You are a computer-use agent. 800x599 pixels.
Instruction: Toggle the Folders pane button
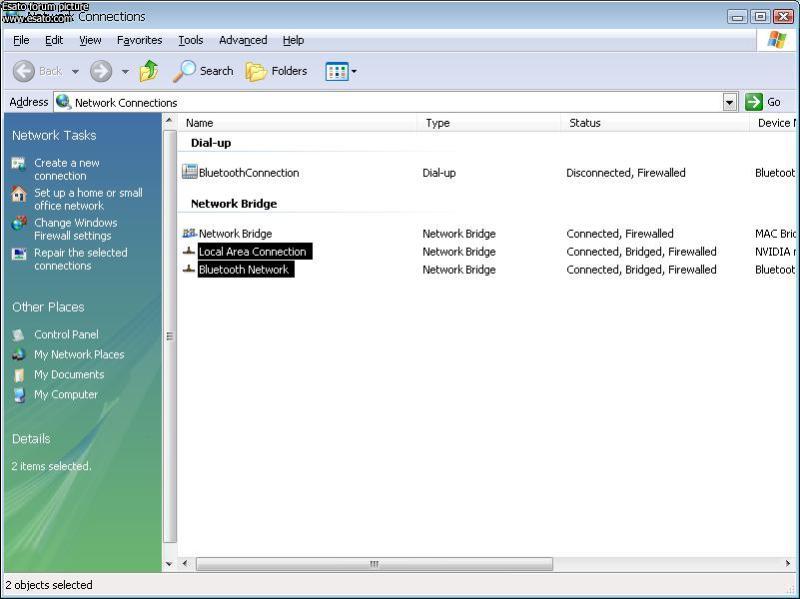tap(276, 71)
